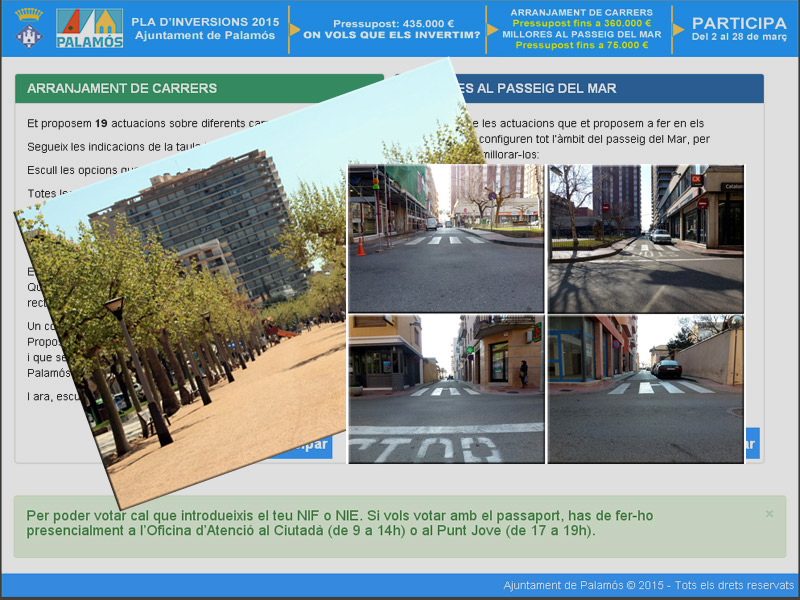Open the street photo with no-entry signs
This screenshot has height=600, width=800.
[x=645, y=238]
